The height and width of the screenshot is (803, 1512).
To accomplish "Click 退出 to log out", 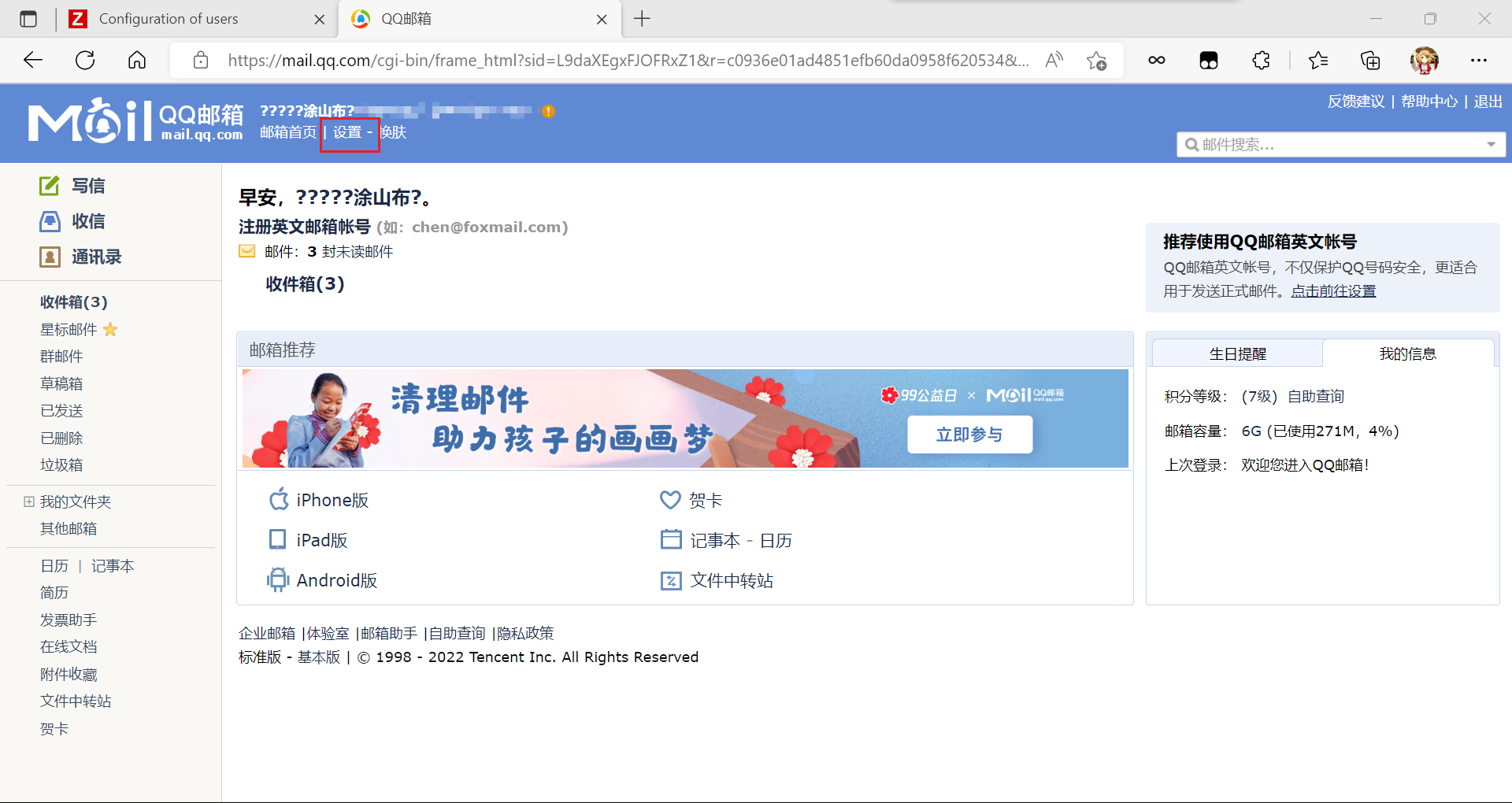I will [1488, 102].
